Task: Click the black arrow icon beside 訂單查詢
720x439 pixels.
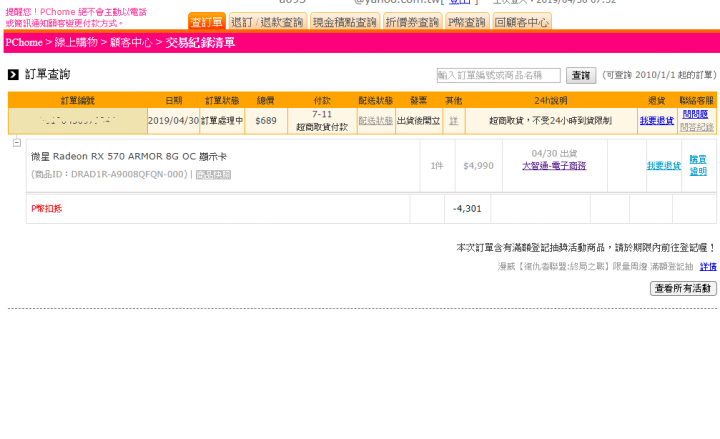Action: (13, 74)
